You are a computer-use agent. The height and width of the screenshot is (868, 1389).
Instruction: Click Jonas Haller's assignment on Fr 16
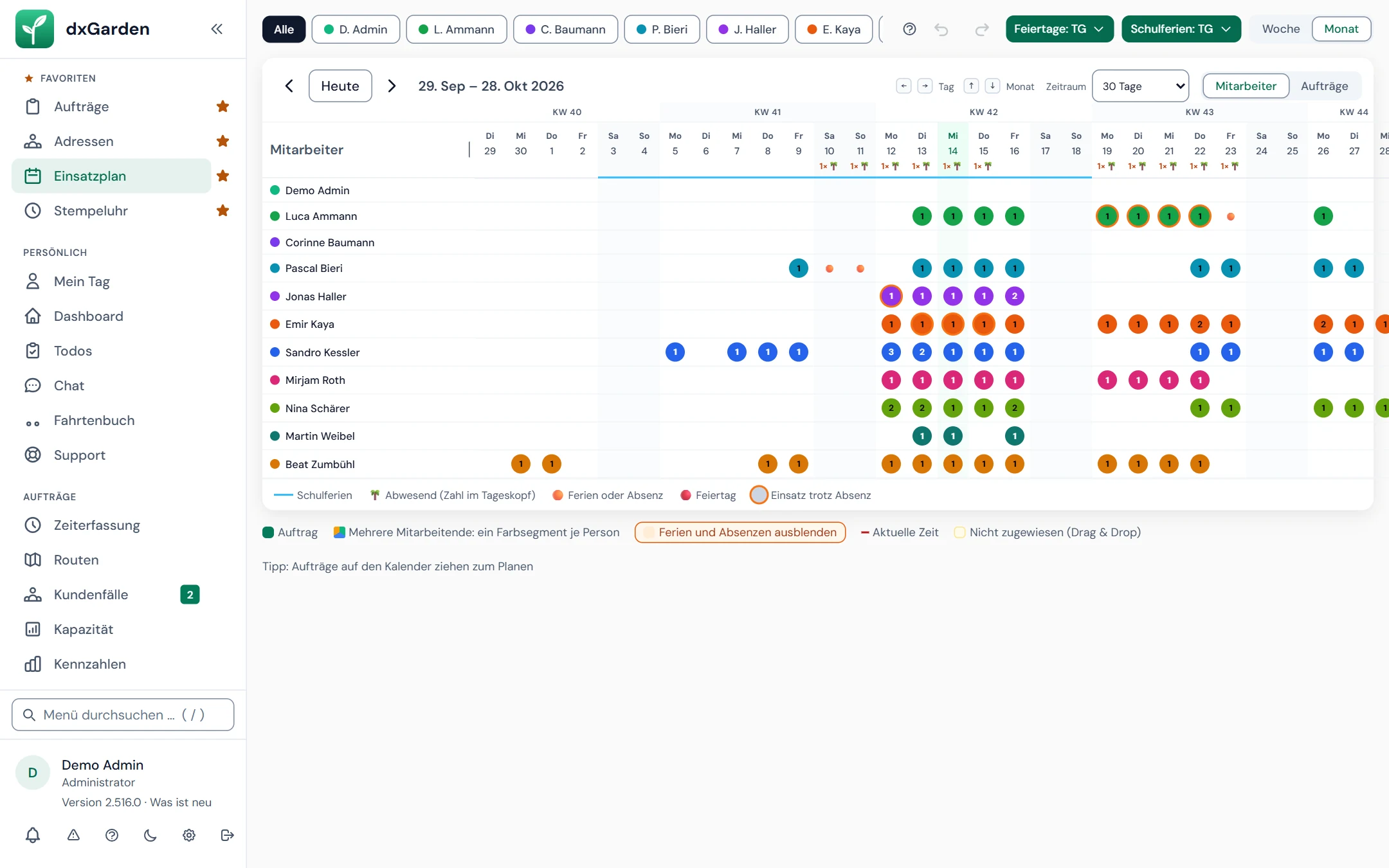coord(1015,296)
